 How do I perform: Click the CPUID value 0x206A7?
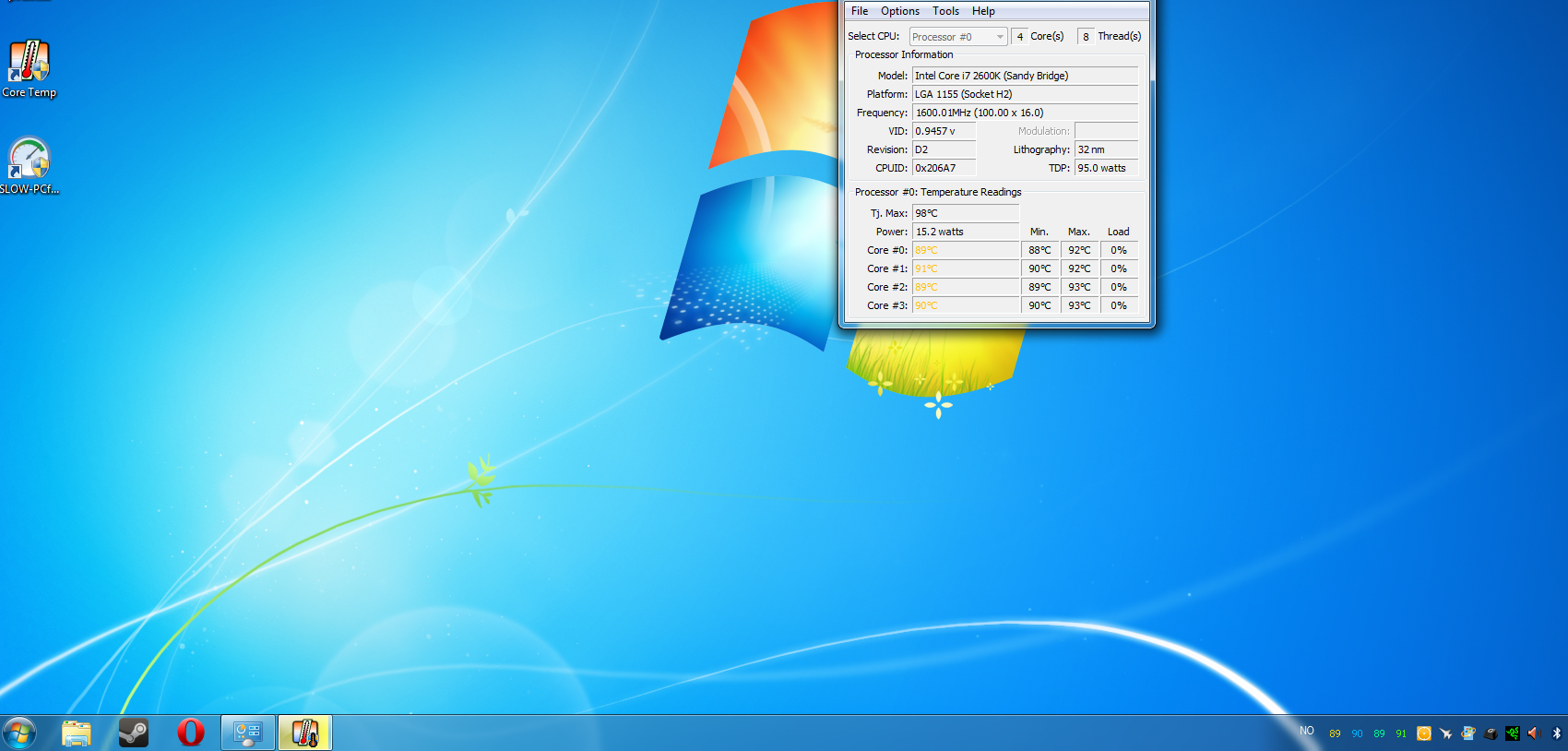pyautogui.click(x=944, y=168)
